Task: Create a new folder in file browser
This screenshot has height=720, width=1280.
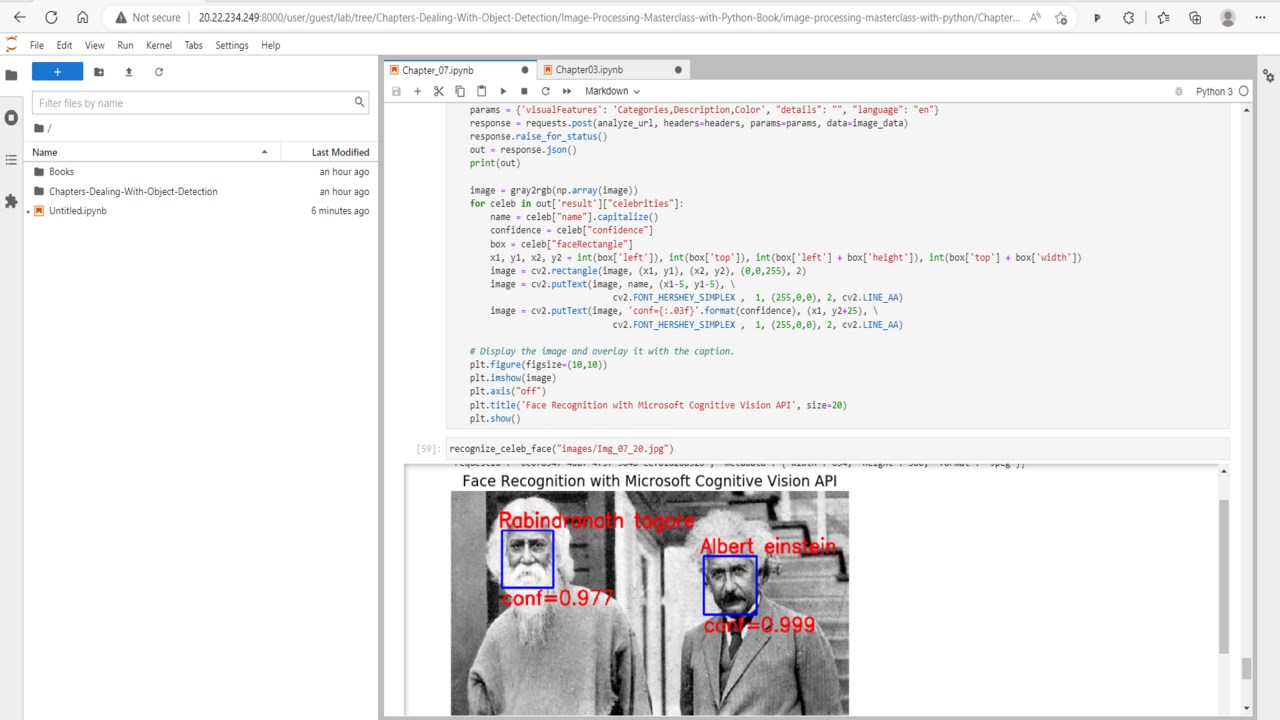Action: 99,72
